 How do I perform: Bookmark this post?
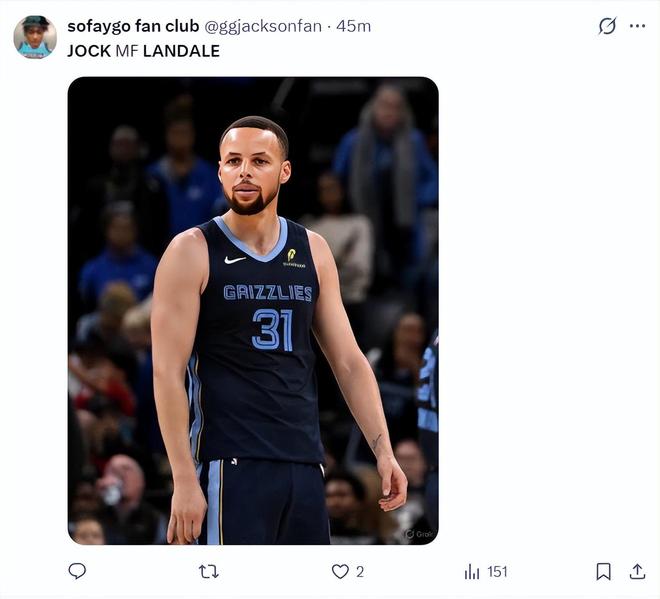click(603, 571)
